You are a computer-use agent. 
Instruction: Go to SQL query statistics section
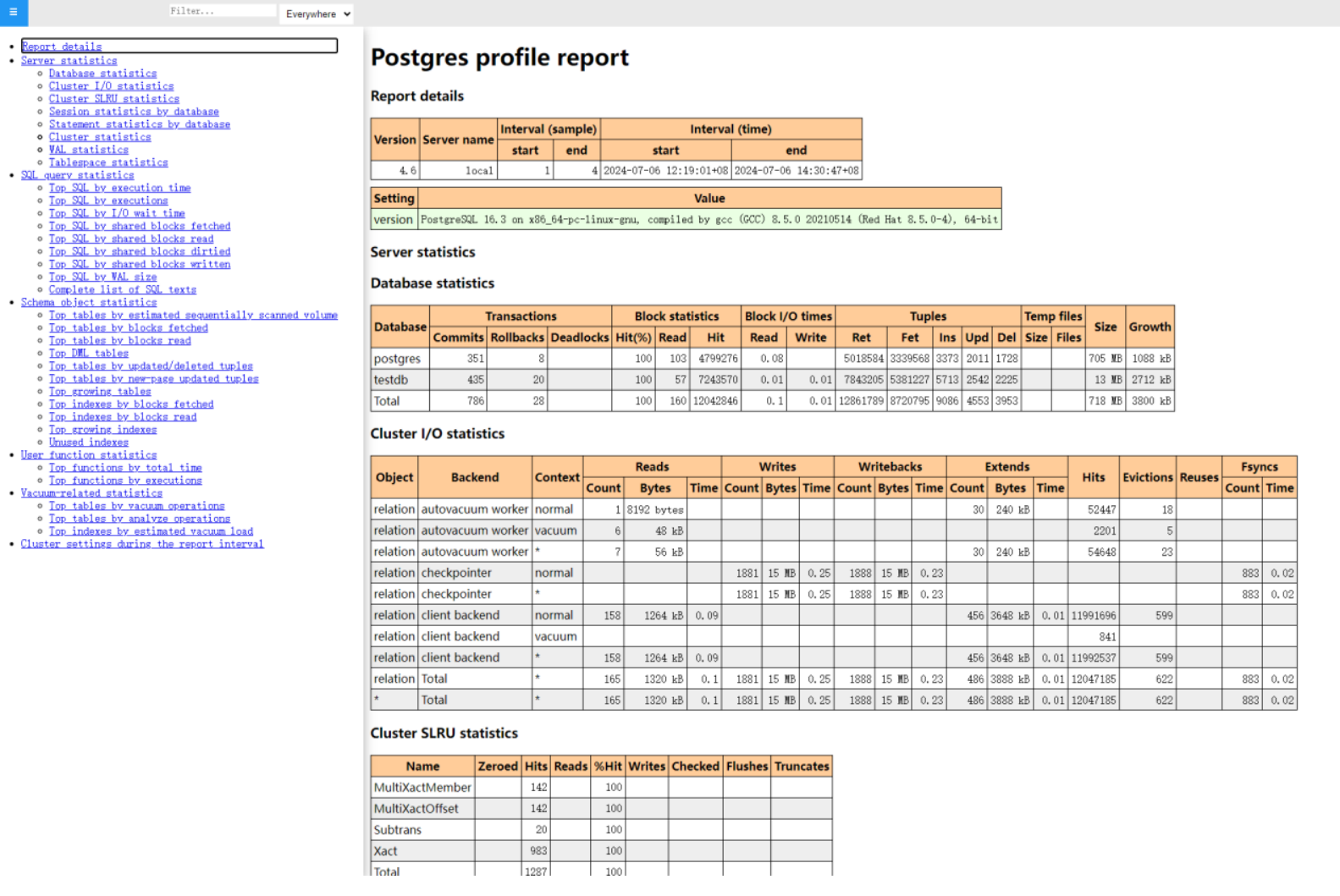coord(78,175)
